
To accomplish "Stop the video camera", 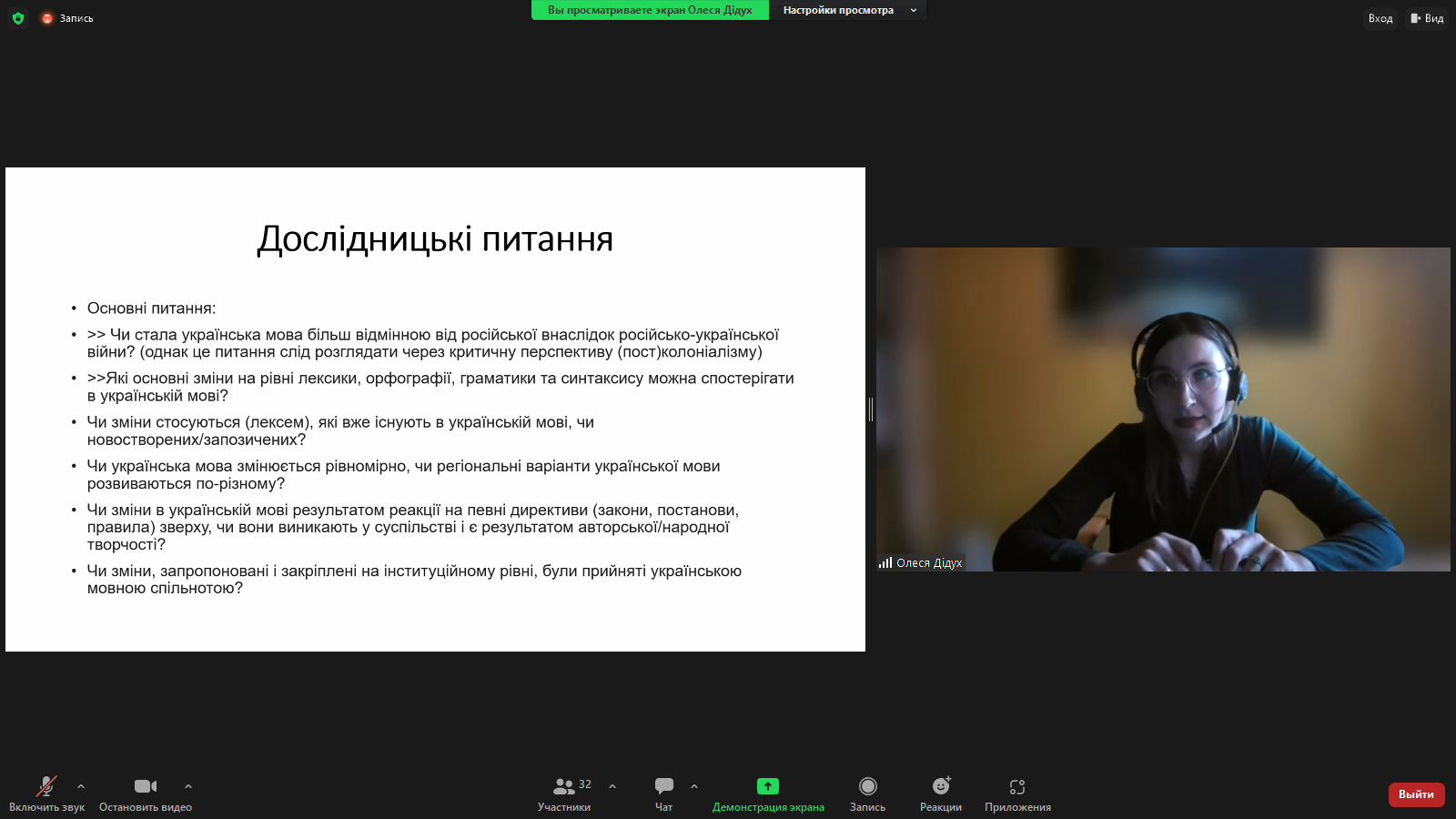I will click(146, 794).
